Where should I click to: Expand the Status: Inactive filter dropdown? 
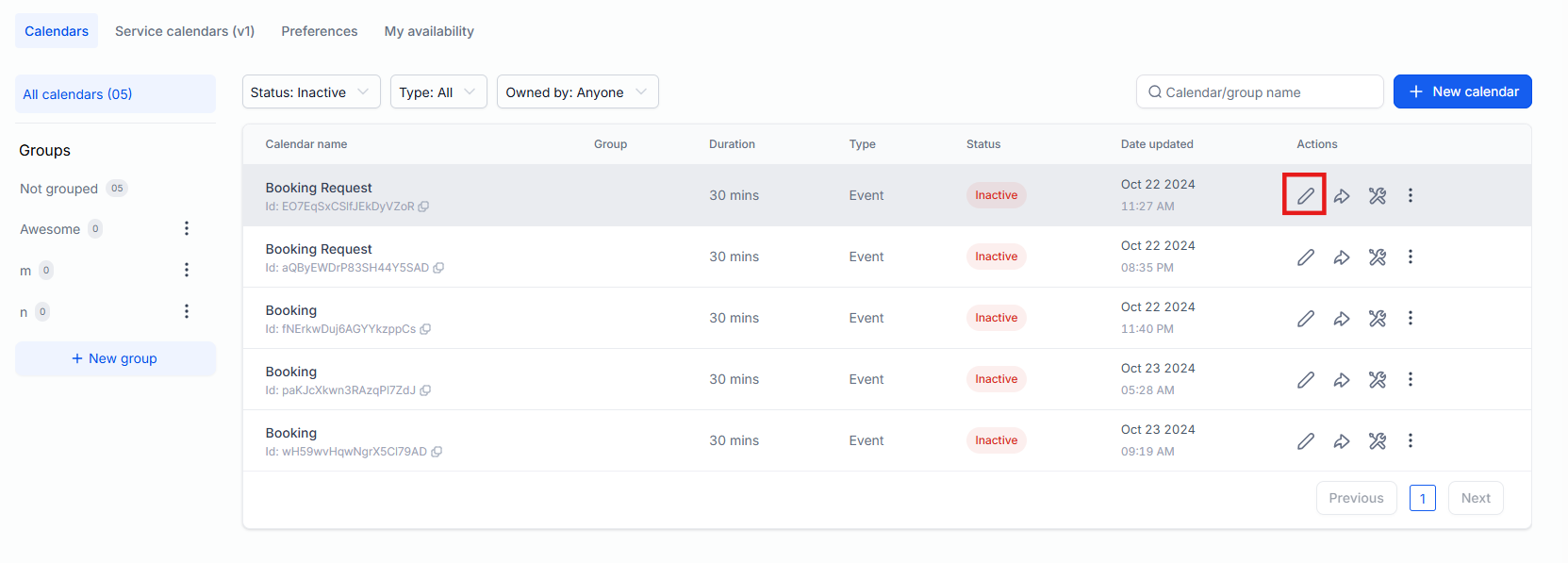tap(310, 92)
